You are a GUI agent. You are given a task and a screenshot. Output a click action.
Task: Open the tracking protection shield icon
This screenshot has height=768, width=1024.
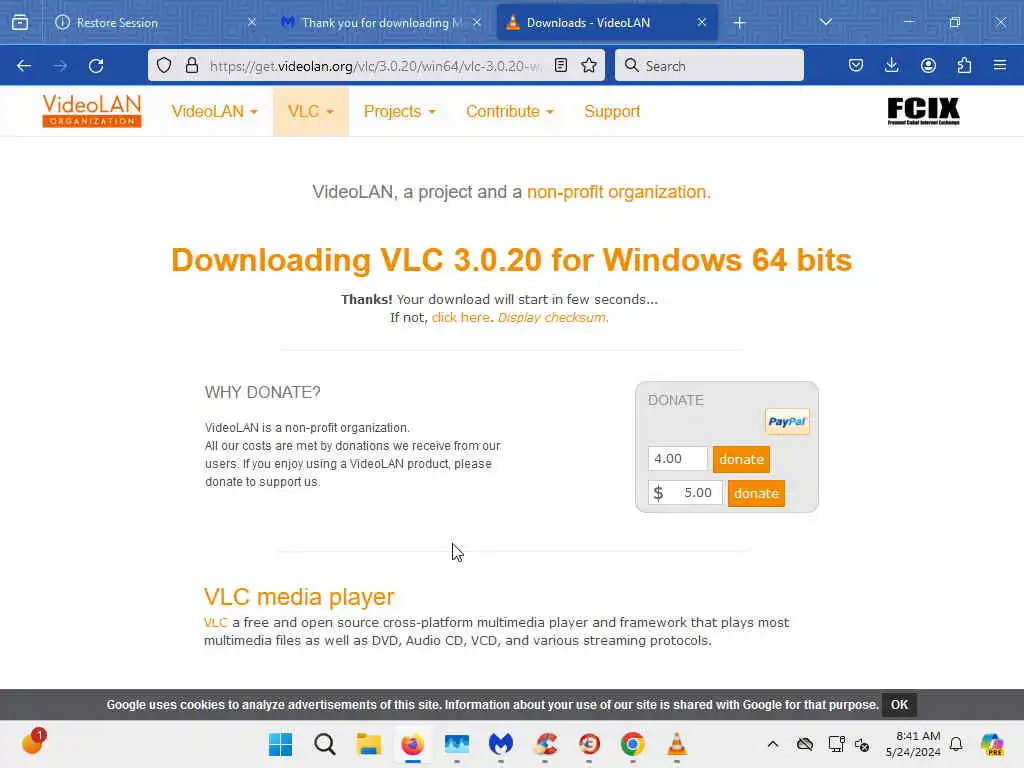(x=164, y=65)
